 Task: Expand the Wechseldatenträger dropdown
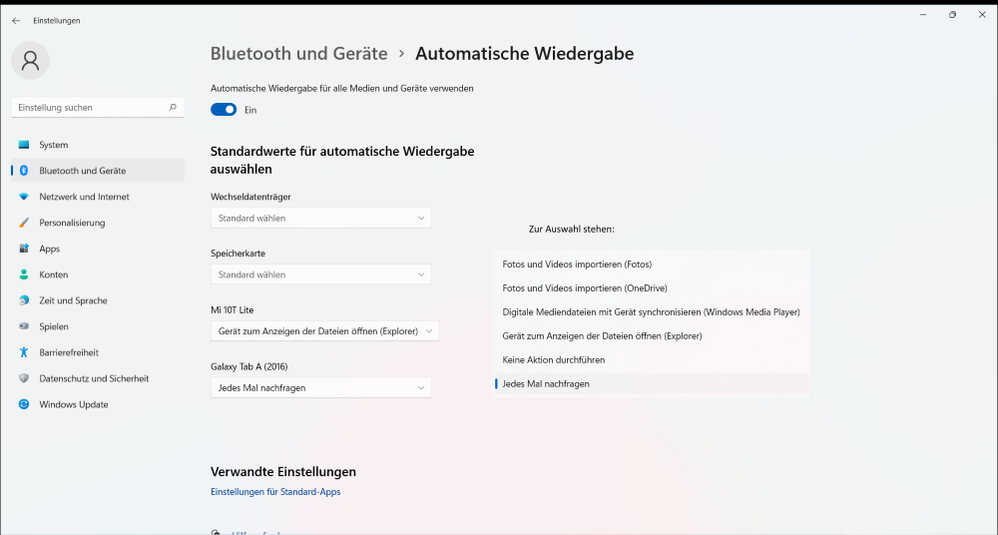320,218
